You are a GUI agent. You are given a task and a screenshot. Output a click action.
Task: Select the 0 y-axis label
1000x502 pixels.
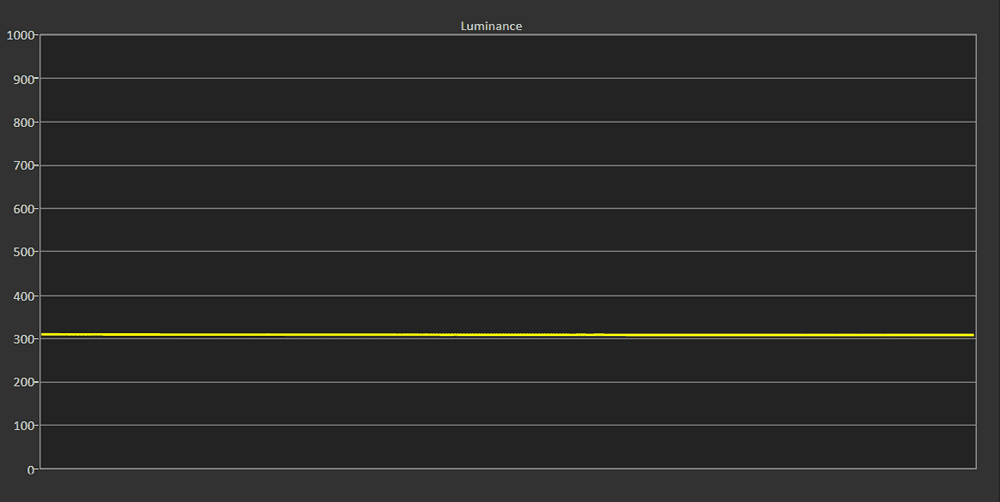(x=31, y=471)
